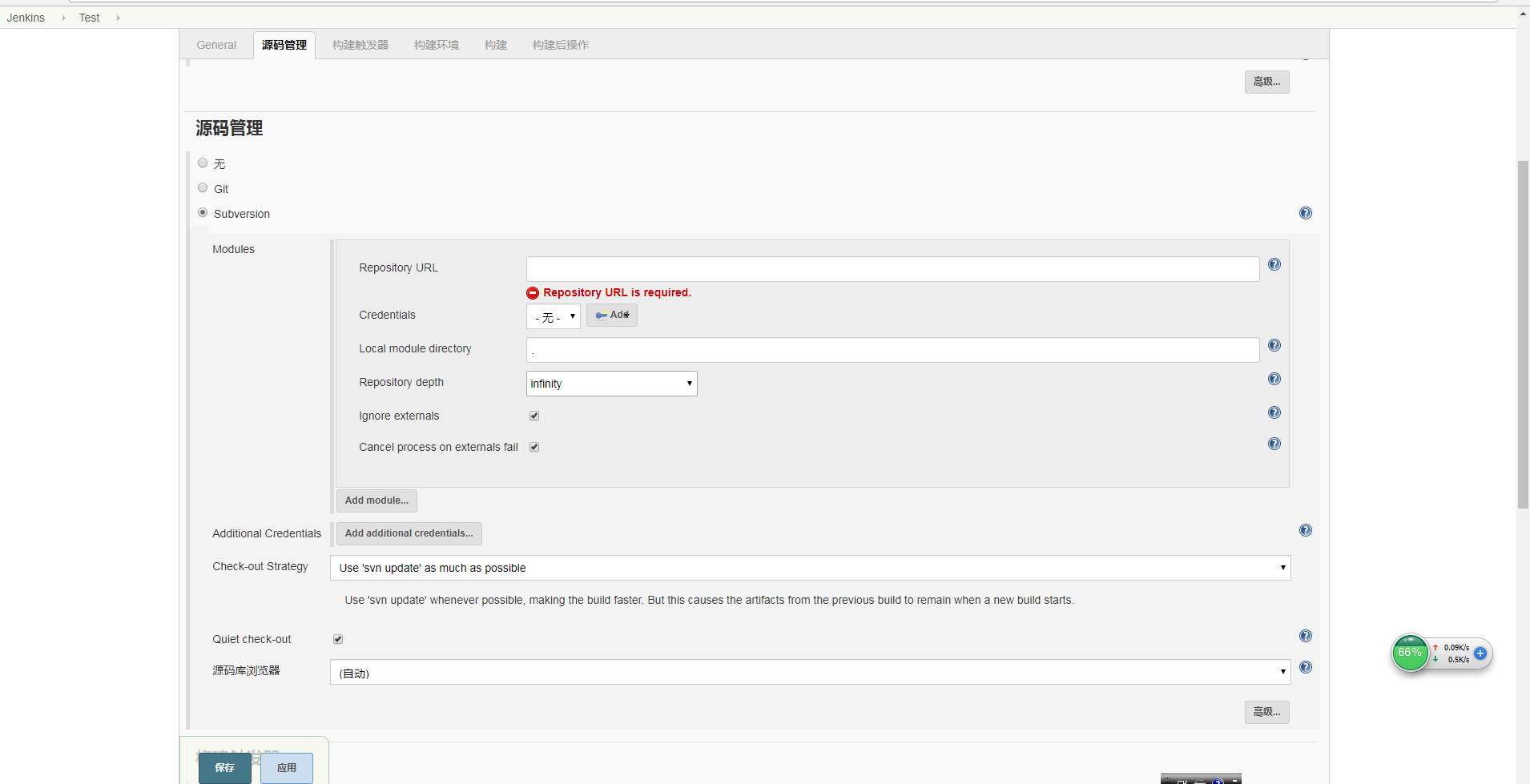Switch to the 构建触发器 tab

(x=360, y=45)
